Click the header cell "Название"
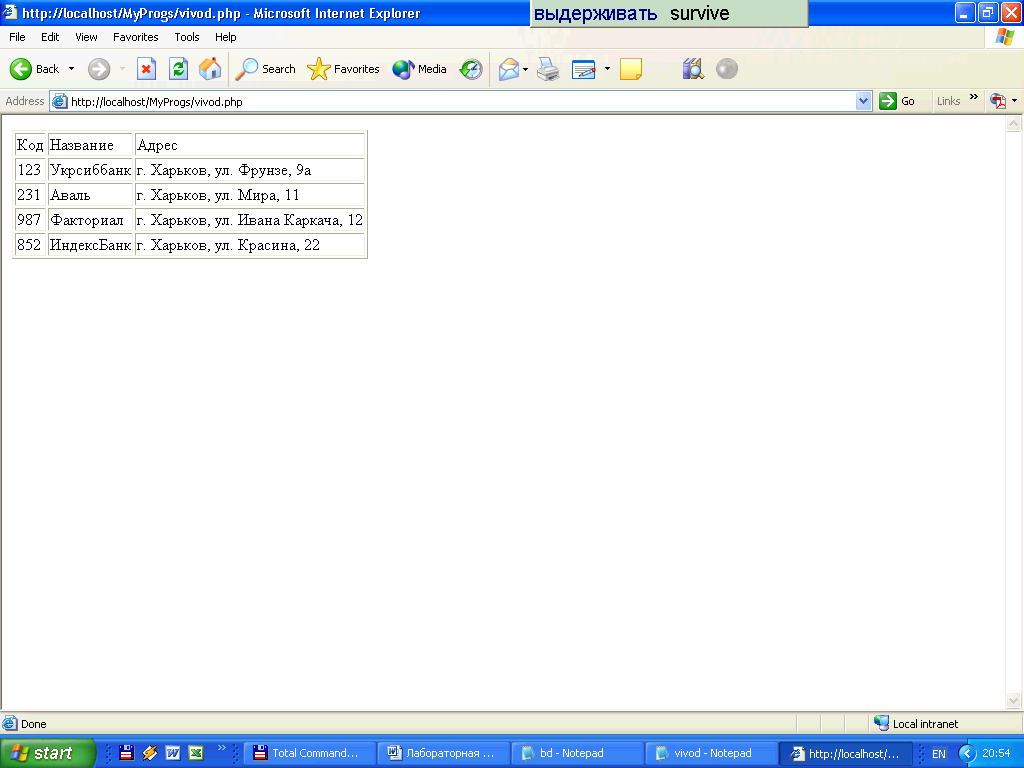The width and height of the screenshot is (1024, 768). click(91, 145)
